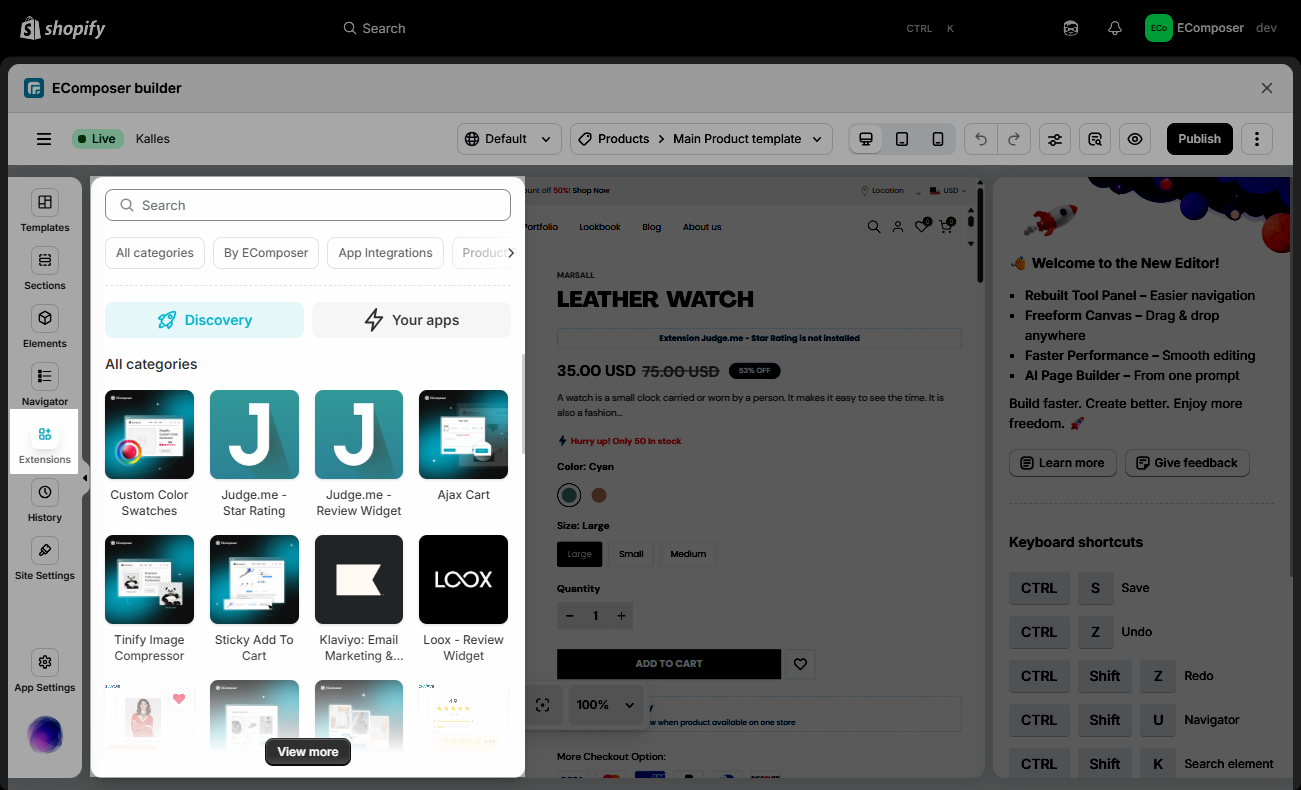Switch to mobile device view
Screen dimensions: 1301x790
[938, 139]
